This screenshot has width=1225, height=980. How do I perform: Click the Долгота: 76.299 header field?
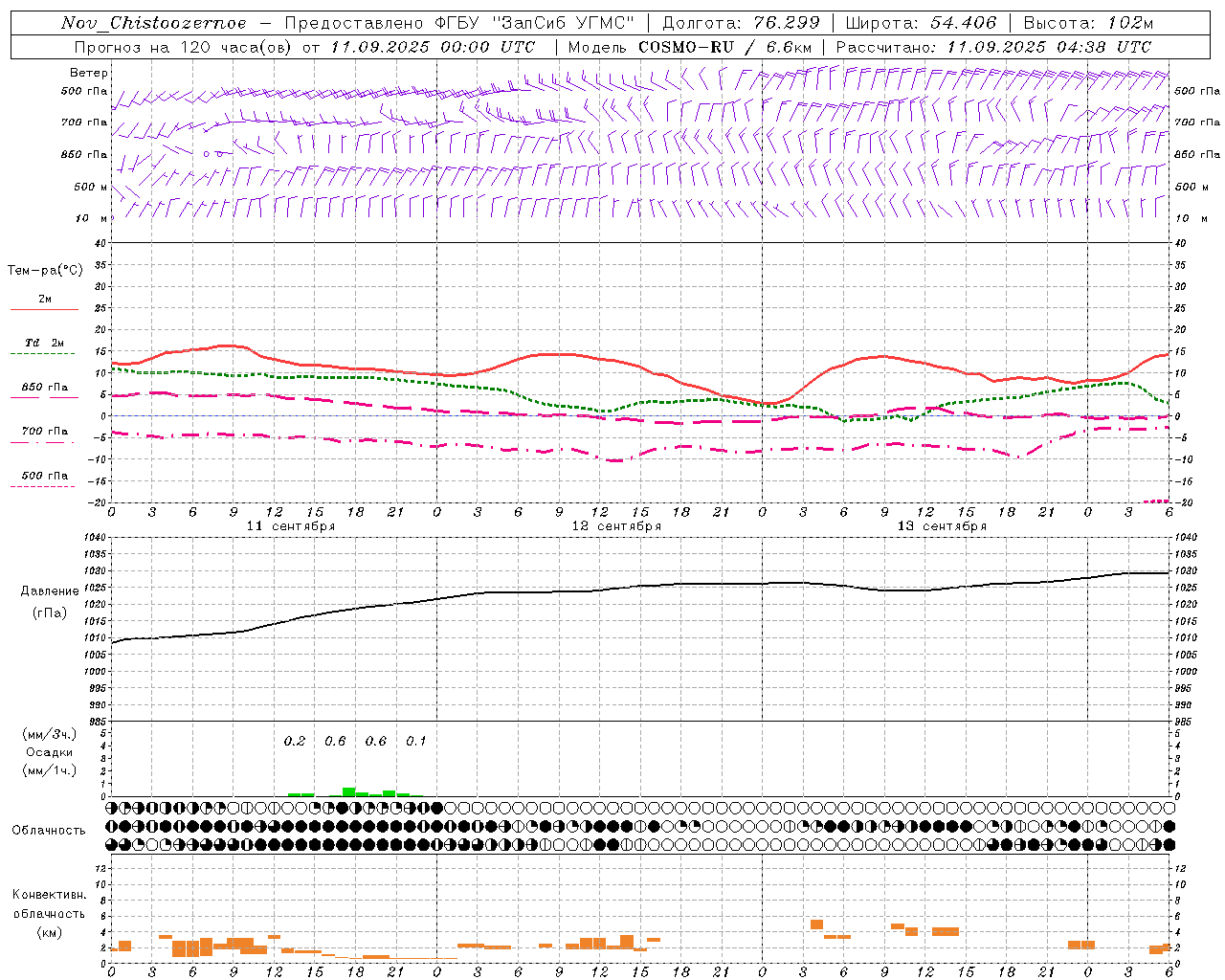pyautogui.click(x=741, y=23)
